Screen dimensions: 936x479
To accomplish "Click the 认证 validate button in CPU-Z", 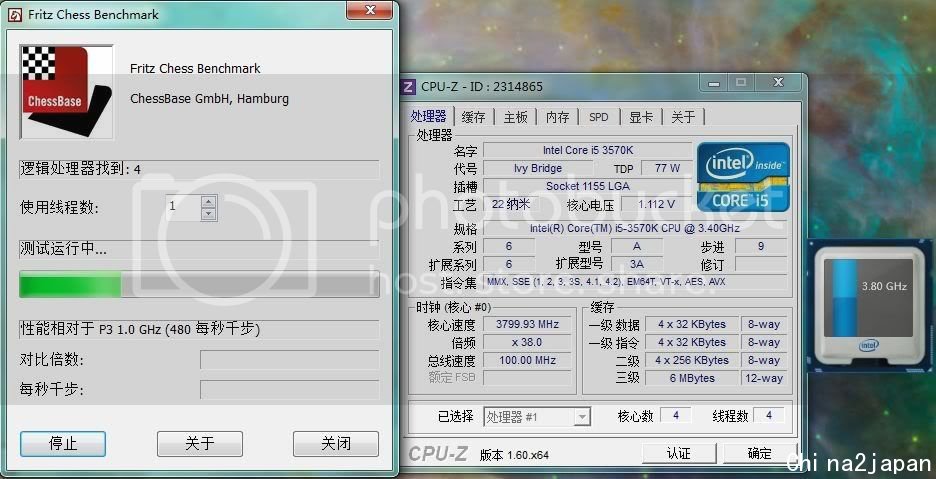I will (678, 454).
